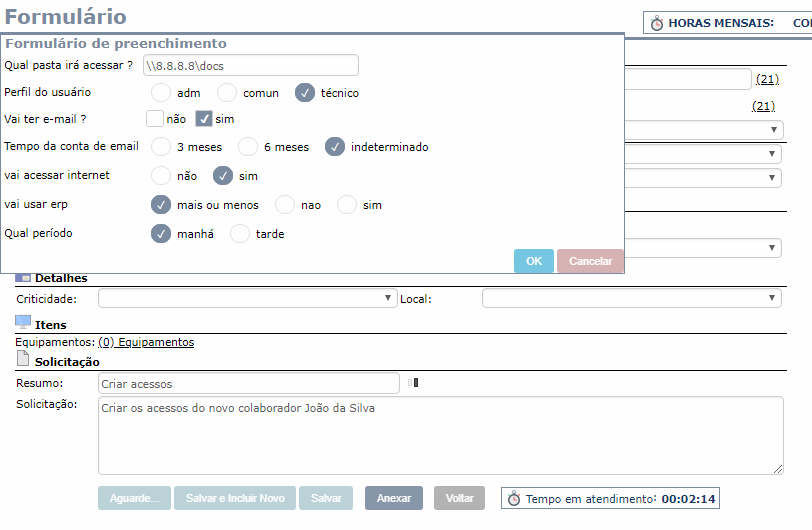Select '3 meses' email account duration

point(161,147)
